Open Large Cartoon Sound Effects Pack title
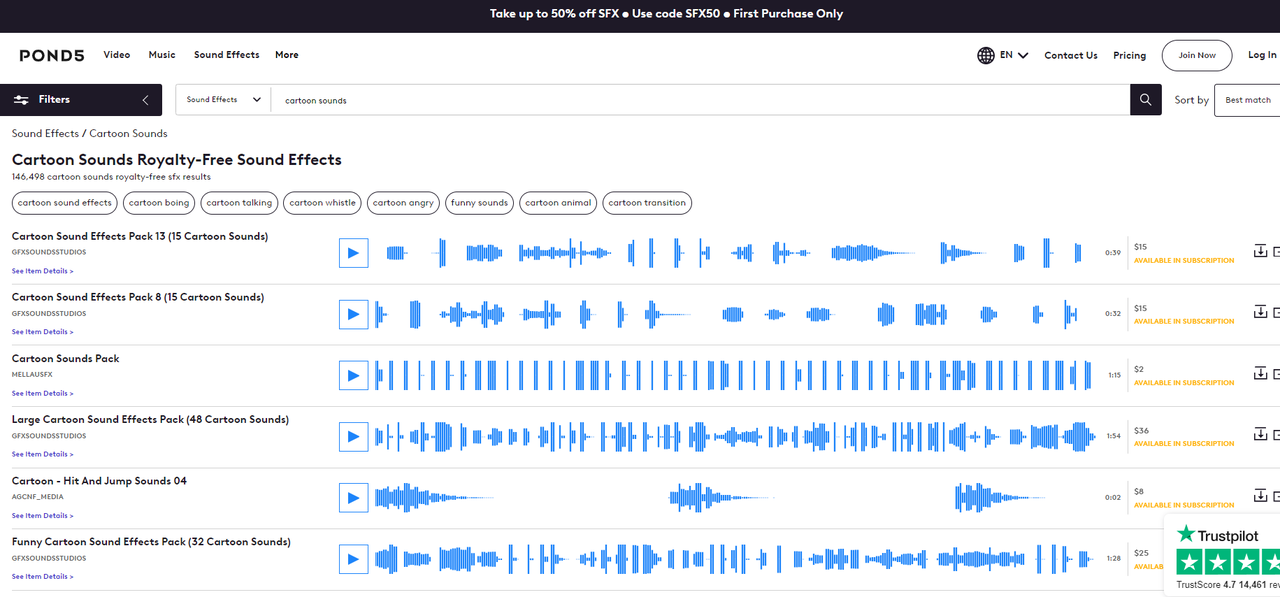The height and width of the screenshot is (597, 1280). coord(150,420)
